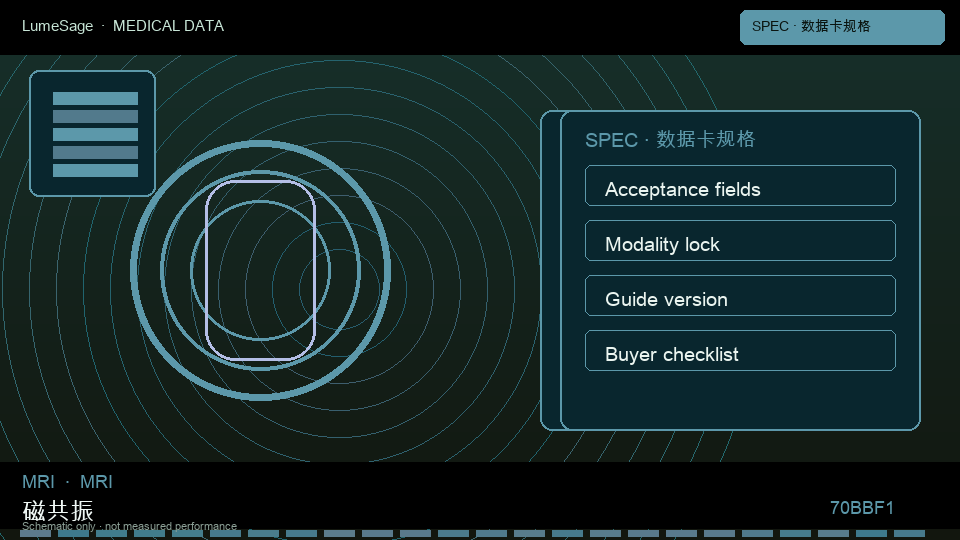Select the Guide version item
Viewport: 960px width, 540px height.
pos(740,296)
